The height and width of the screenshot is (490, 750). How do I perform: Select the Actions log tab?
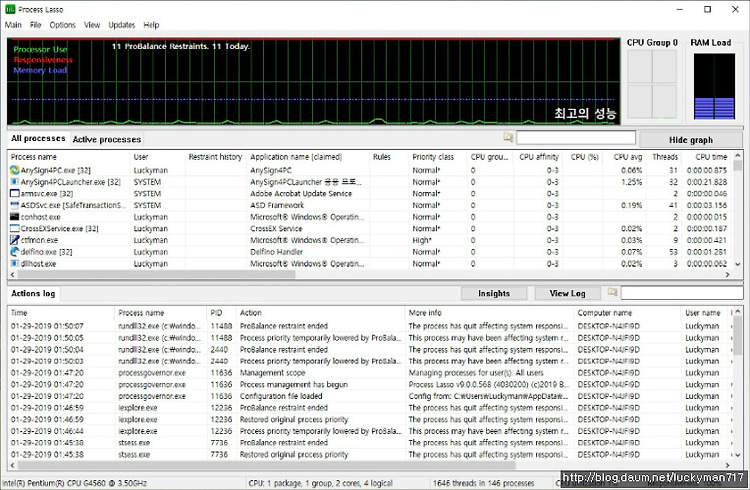coord(33,293)
